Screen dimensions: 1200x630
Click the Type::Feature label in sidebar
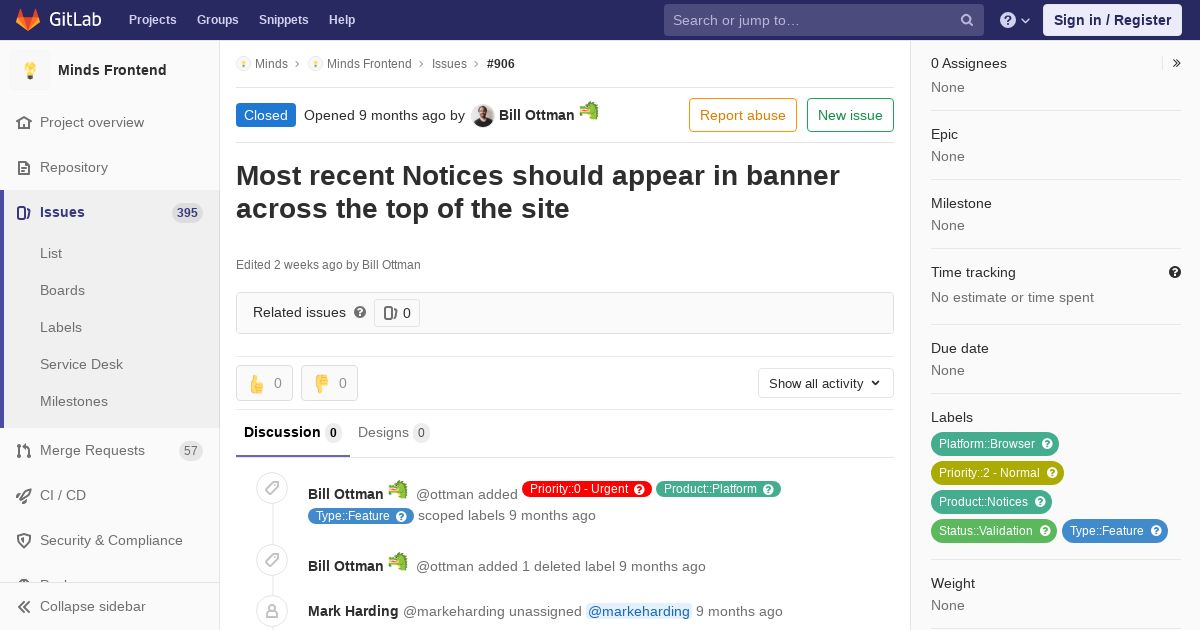[1115, 531]
